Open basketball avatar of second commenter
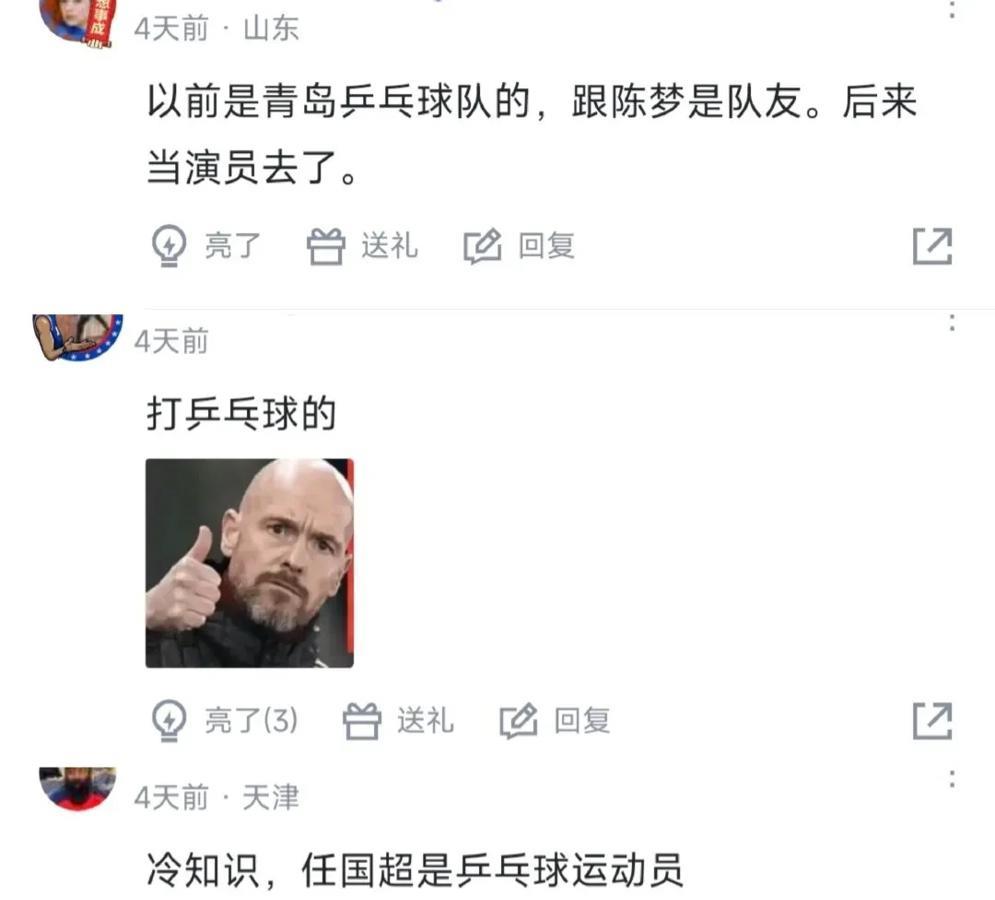The width and height of the screenshot is (995, 900). (77, 337)
